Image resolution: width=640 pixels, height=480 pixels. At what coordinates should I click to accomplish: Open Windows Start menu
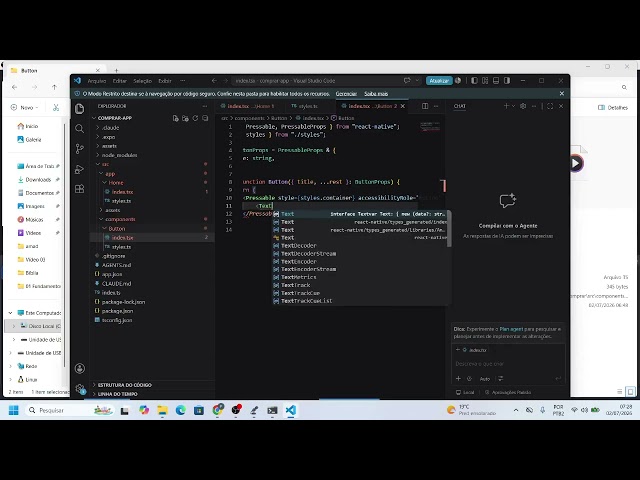click(13, 410)
